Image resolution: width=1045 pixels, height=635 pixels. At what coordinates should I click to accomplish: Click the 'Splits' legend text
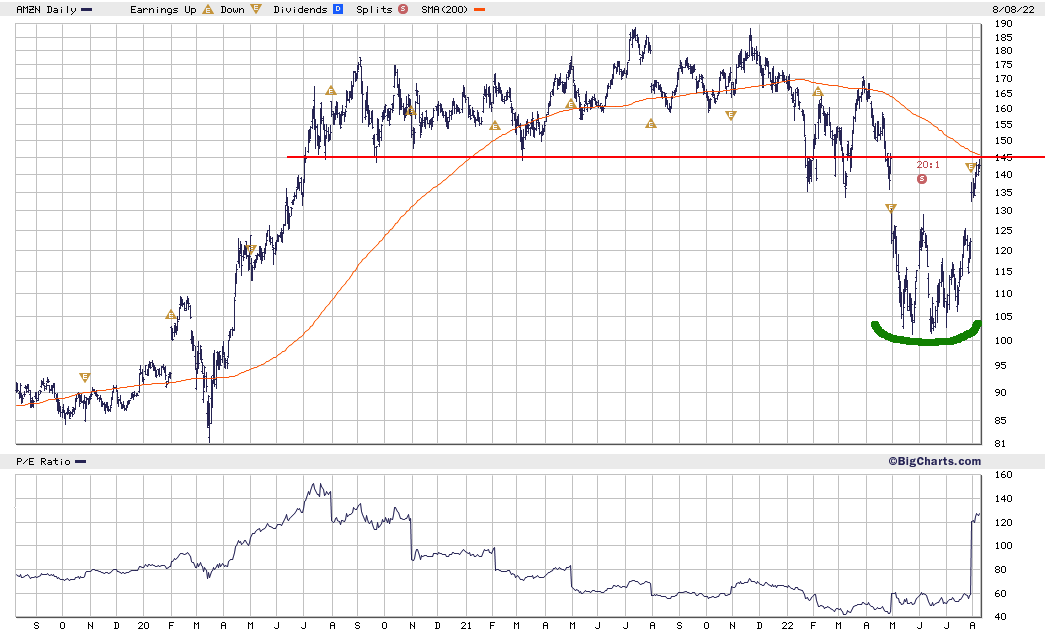click(375, 9)
